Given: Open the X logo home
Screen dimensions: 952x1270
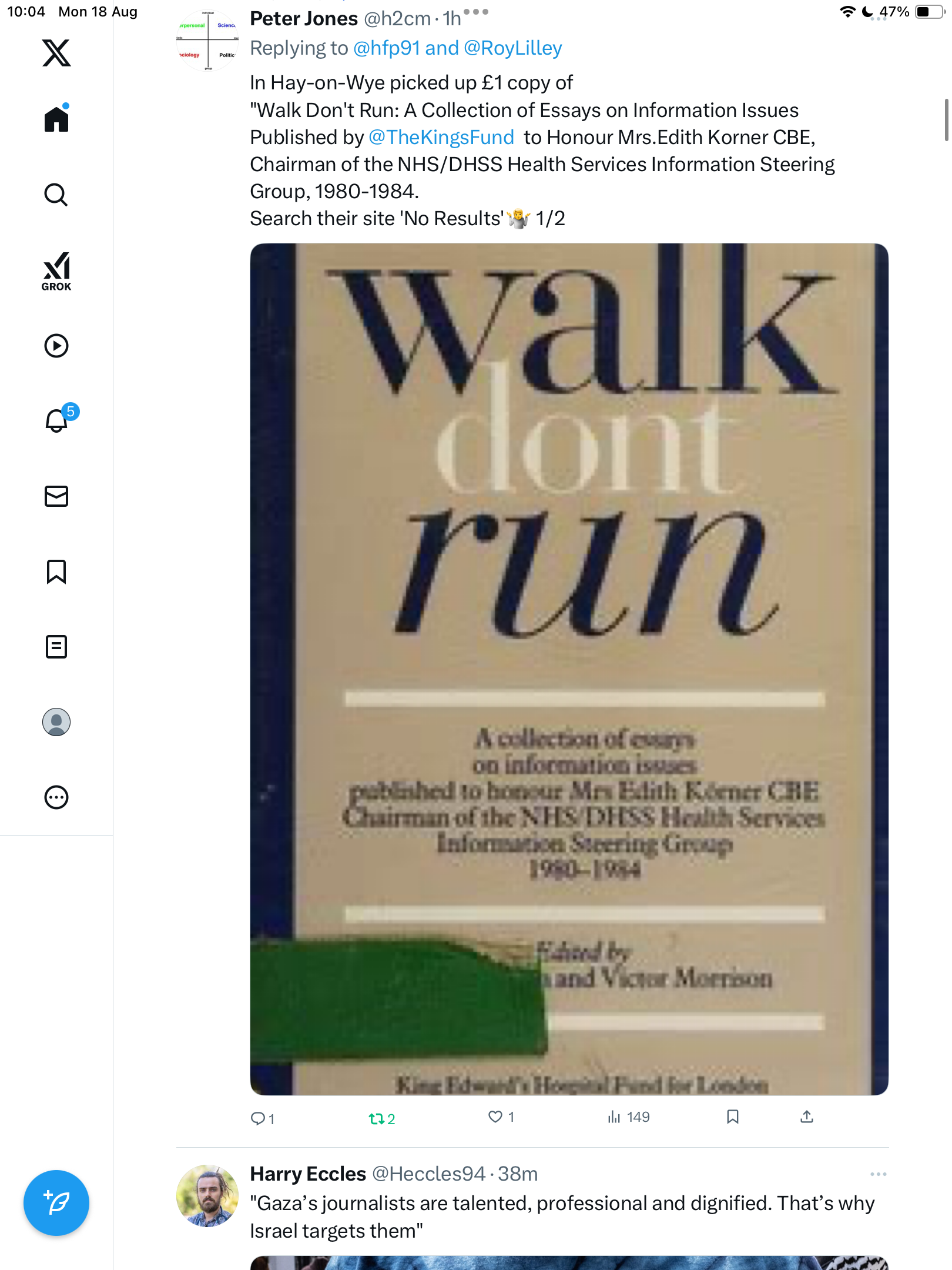Looking at the screenshot, I should 56,53.
